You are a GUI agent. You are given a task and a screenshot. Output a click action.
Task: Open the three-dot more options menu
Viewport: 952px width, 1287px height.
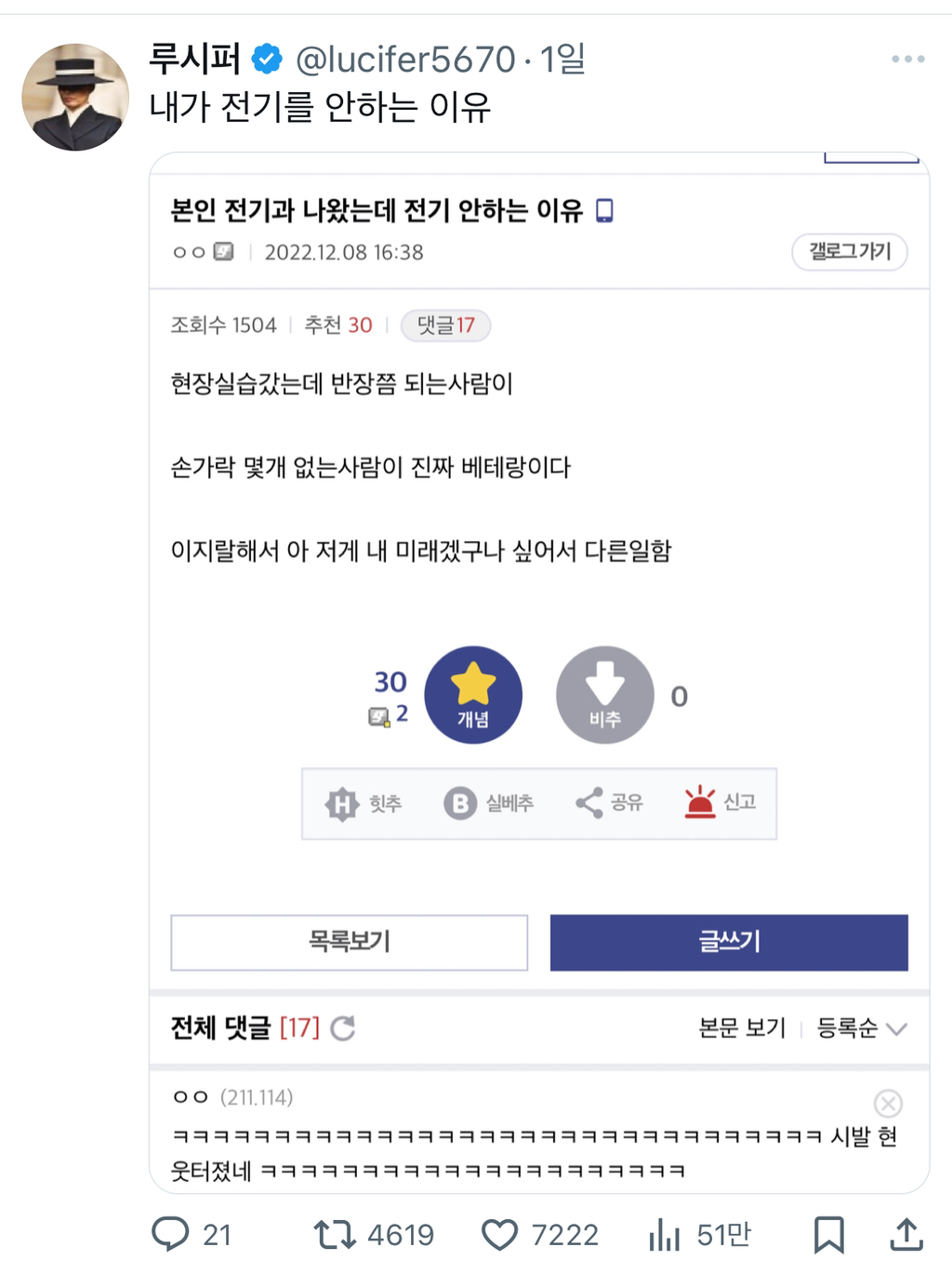coord(907,59)
